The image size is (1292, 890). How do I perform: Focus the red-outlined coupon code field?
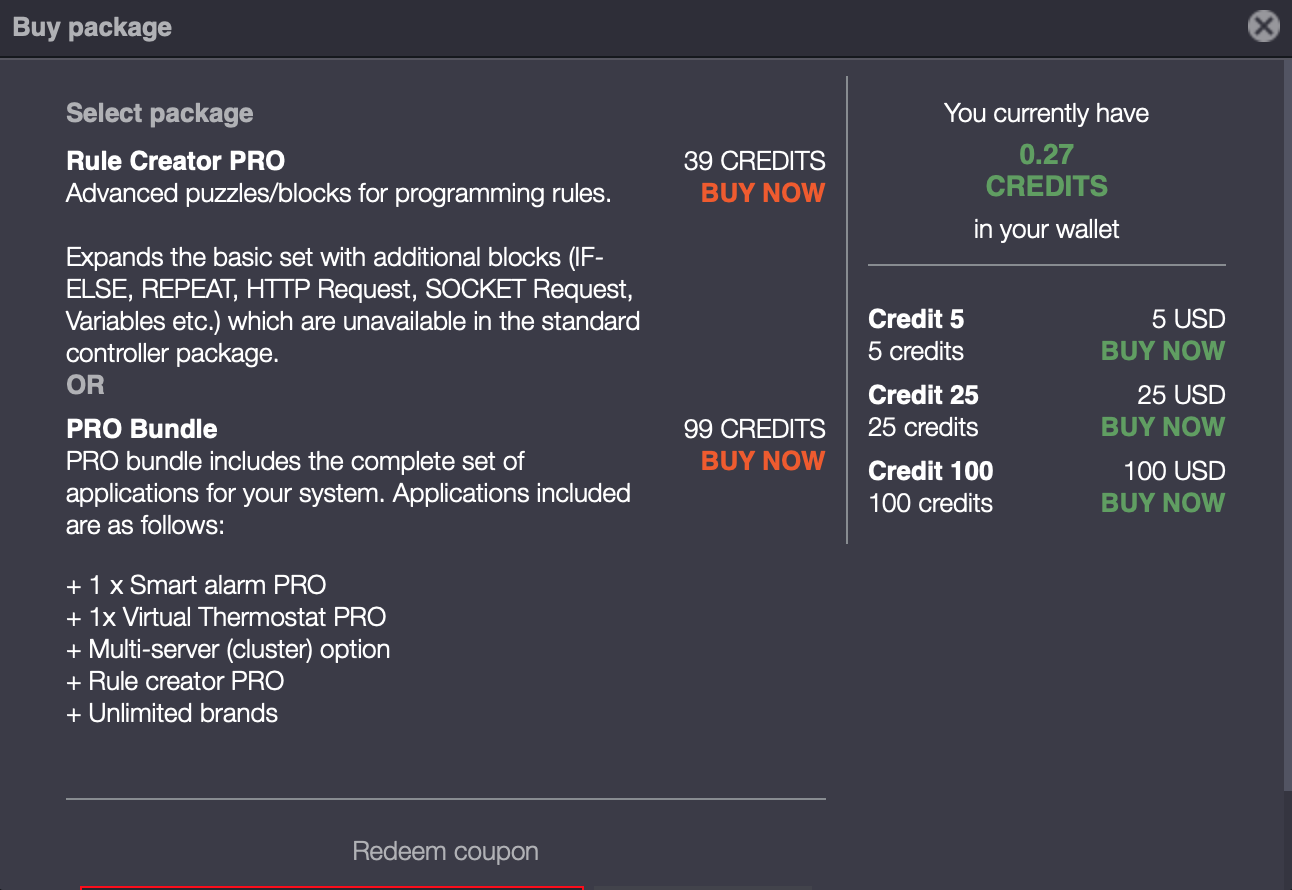(331, 887)
